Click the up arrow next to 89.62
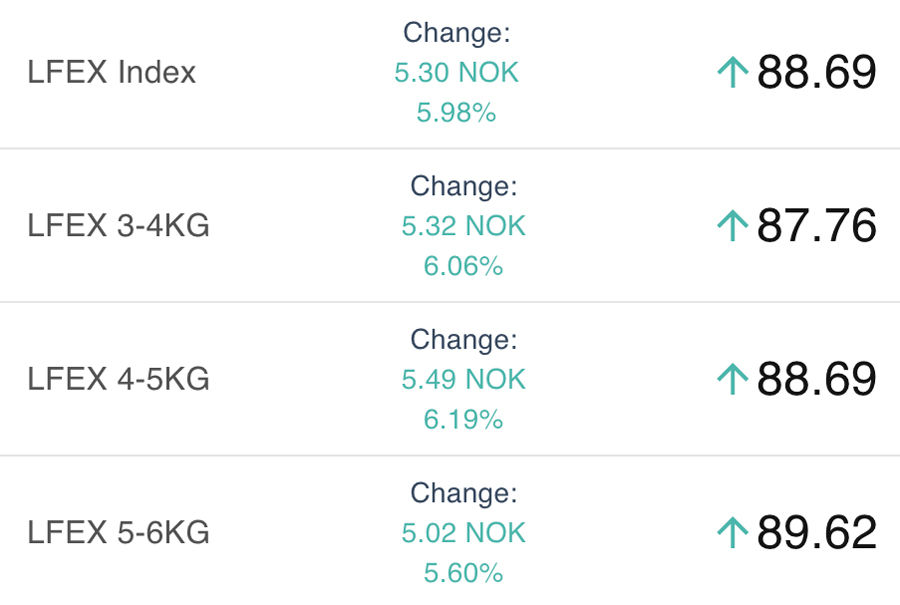Screen dimensions: 900x605 pyautogui.click(x=733, y=533)
